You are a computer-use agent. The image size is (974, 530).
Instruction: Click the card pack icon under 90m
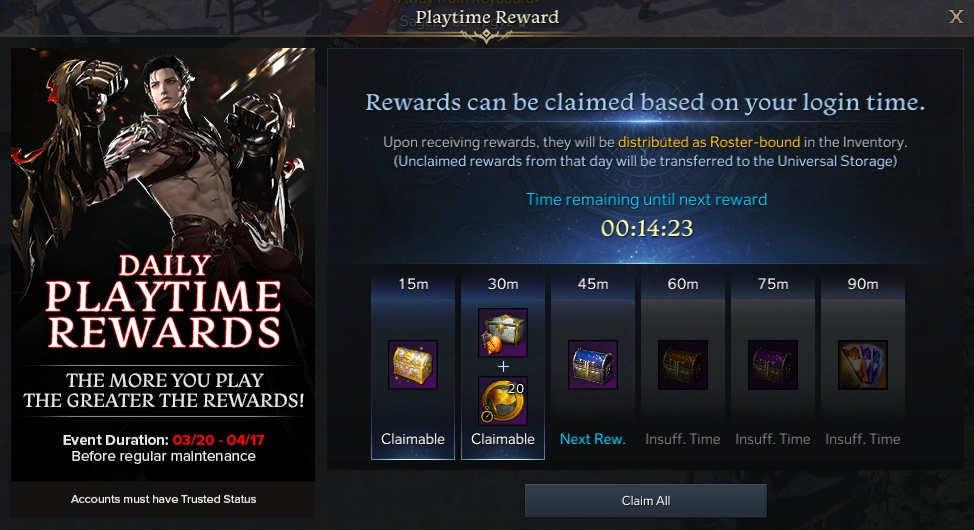863,365
